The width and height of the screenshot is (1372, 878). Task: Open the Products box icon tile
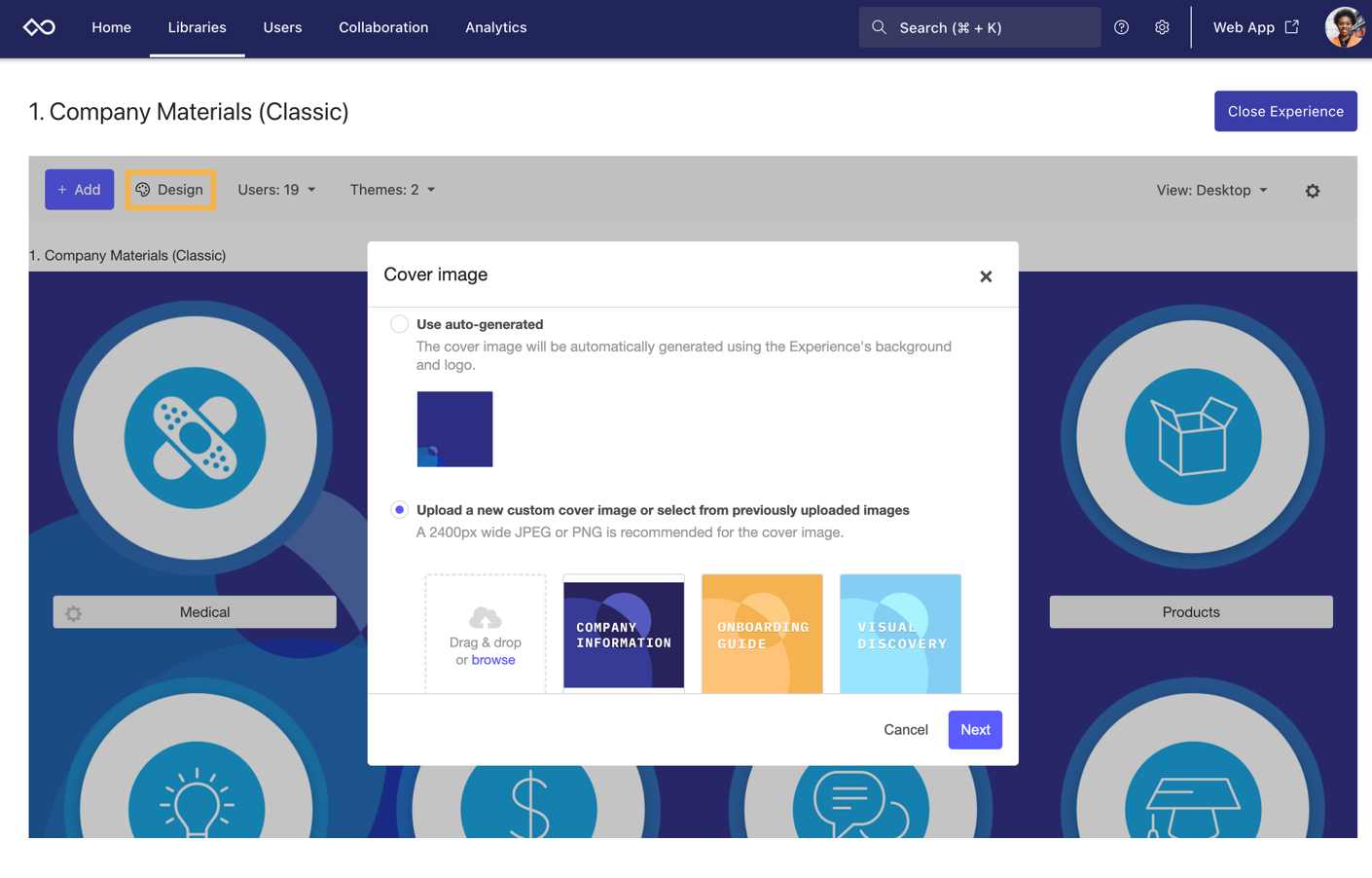coord(1192,436)
